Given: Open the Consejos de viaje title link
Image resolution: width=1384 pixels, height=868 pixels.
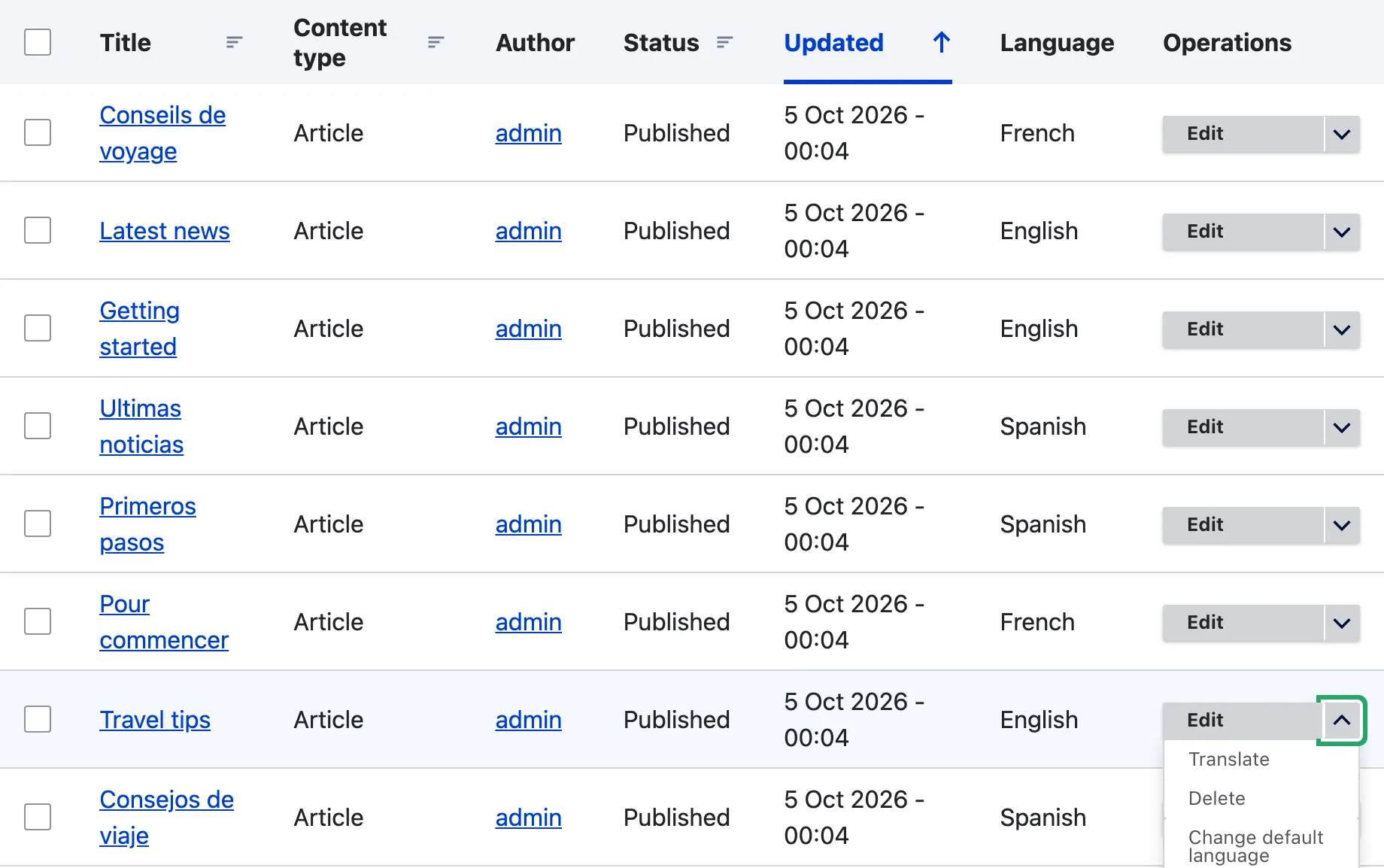Looking at the screenshot, I should [x=166, y=818].
